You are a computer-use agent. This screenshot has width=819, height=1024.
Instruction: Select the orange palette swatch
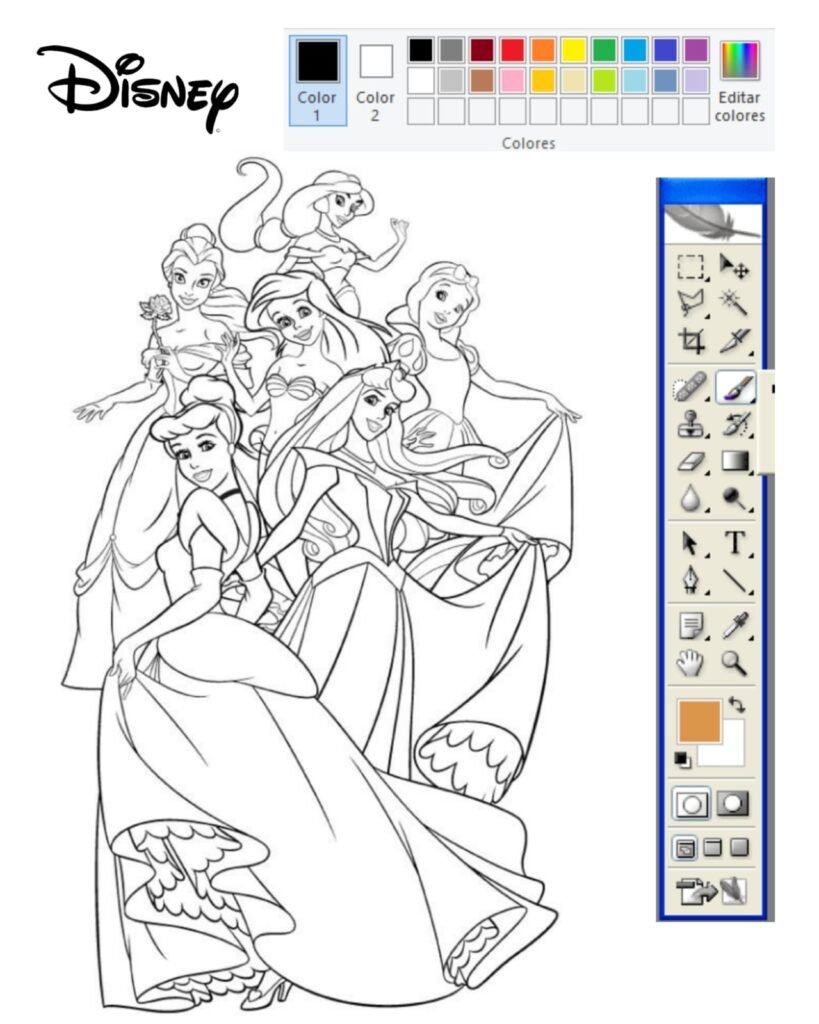543,50
